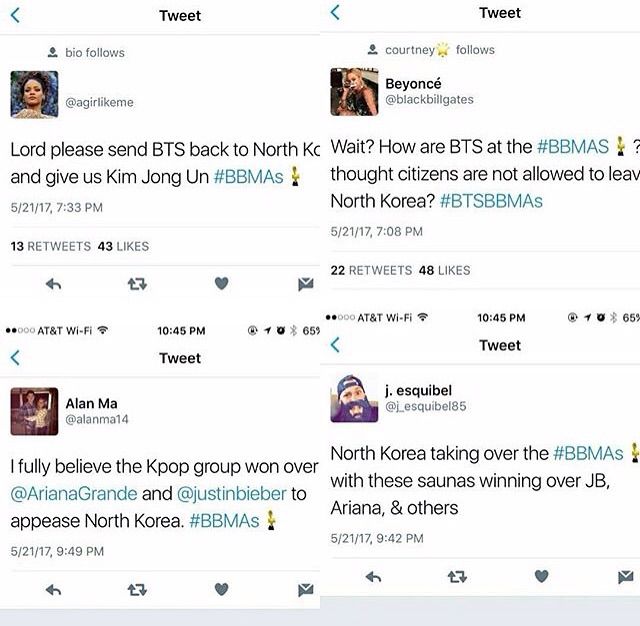Reply to Alan Ma's tweet
This screenshot has width=640, height=626.
tap(53, 590)
